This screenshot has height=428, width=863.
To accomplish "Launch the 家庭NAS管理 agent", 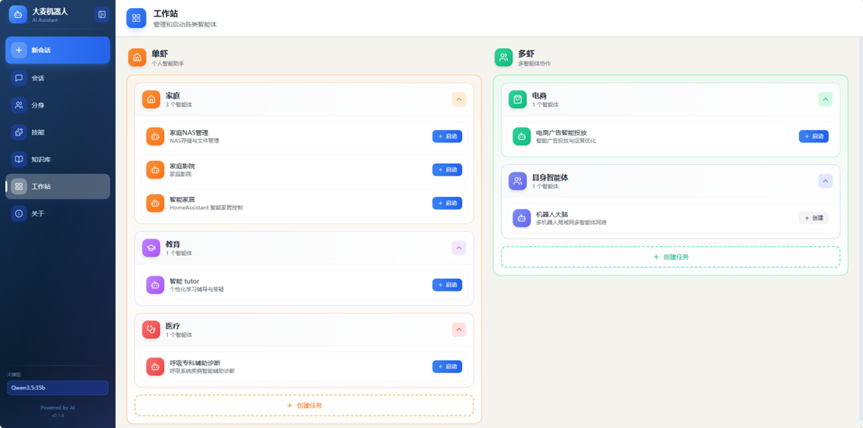I will click(x=447, y=136).
